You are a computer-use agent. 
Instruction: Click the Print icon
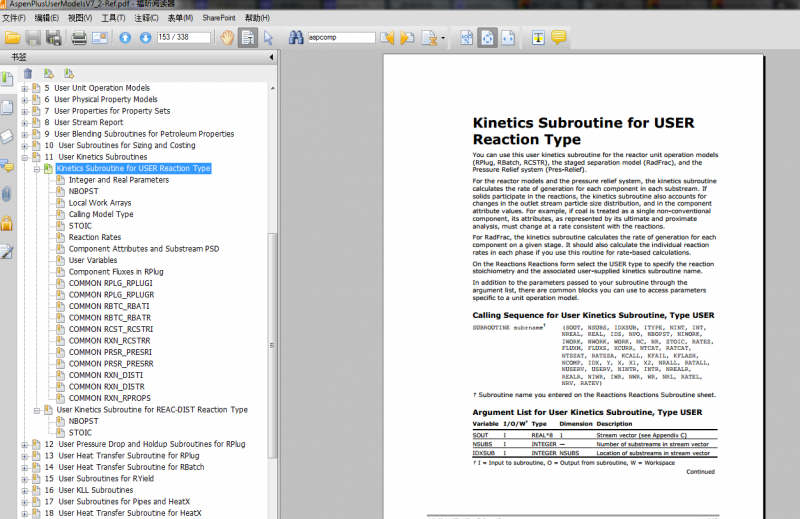coord(79,38)
